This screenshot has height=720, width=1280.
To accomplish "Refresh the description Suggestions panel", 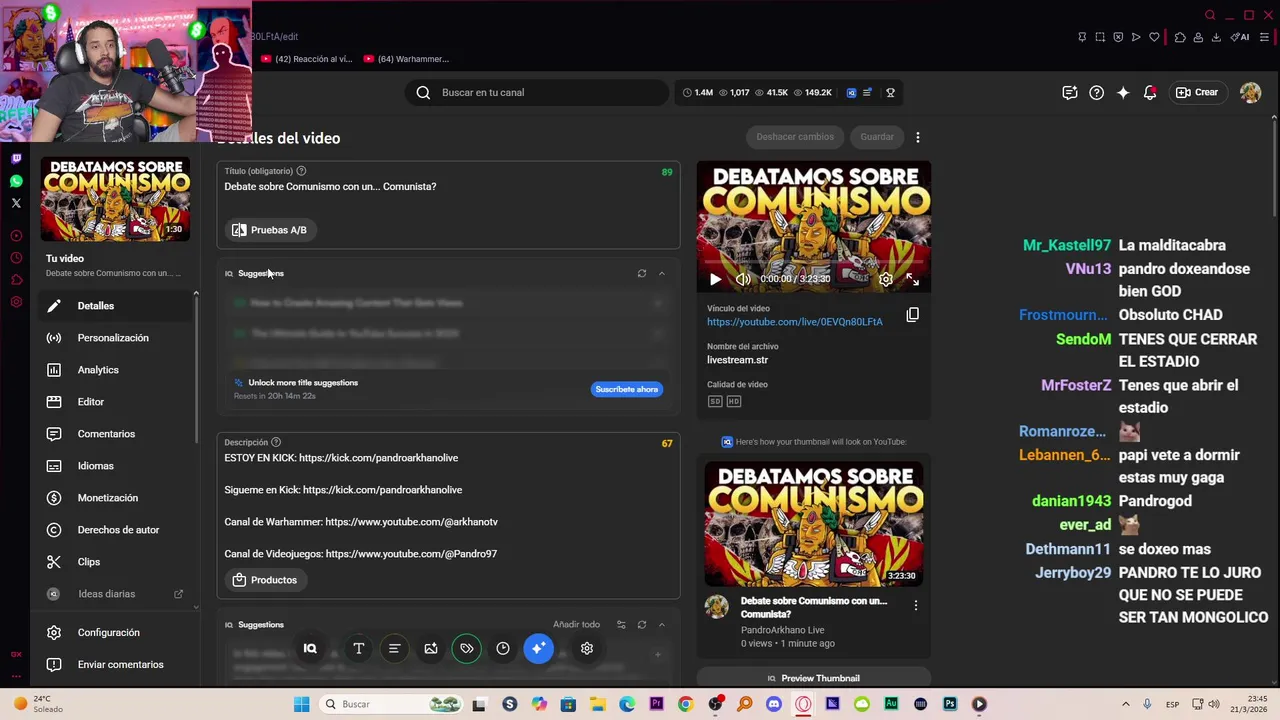I will (642, 624).
